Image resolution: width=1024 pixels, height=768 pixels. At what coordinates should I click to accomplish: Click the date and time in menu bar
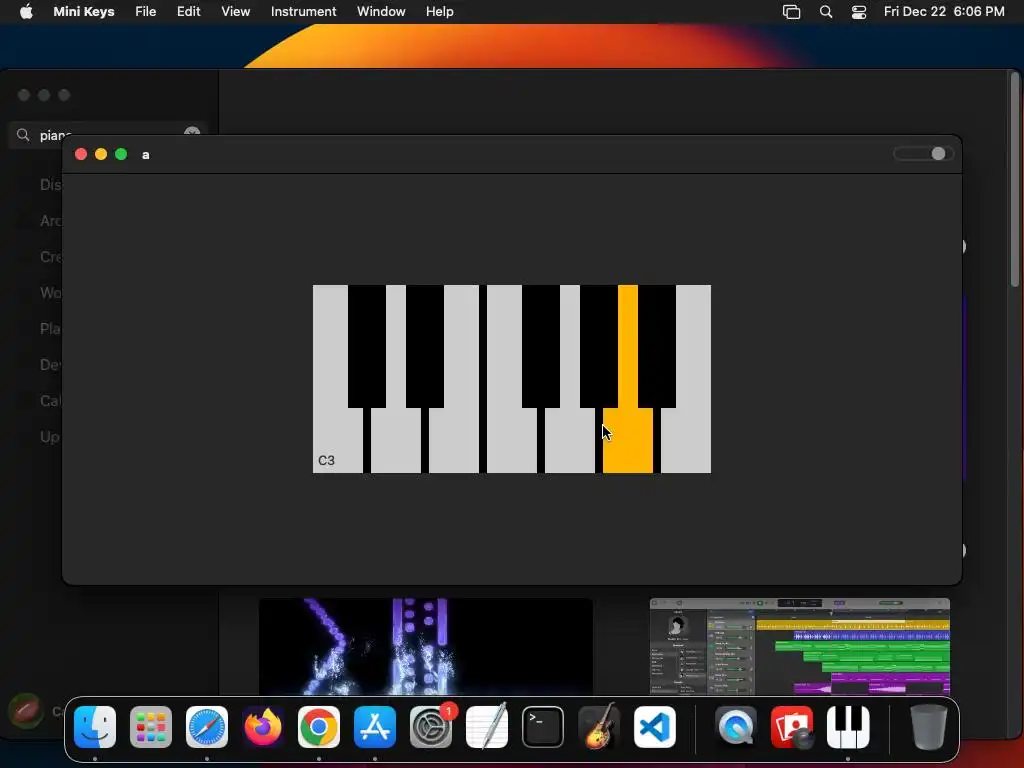click(x=944, y=12)
